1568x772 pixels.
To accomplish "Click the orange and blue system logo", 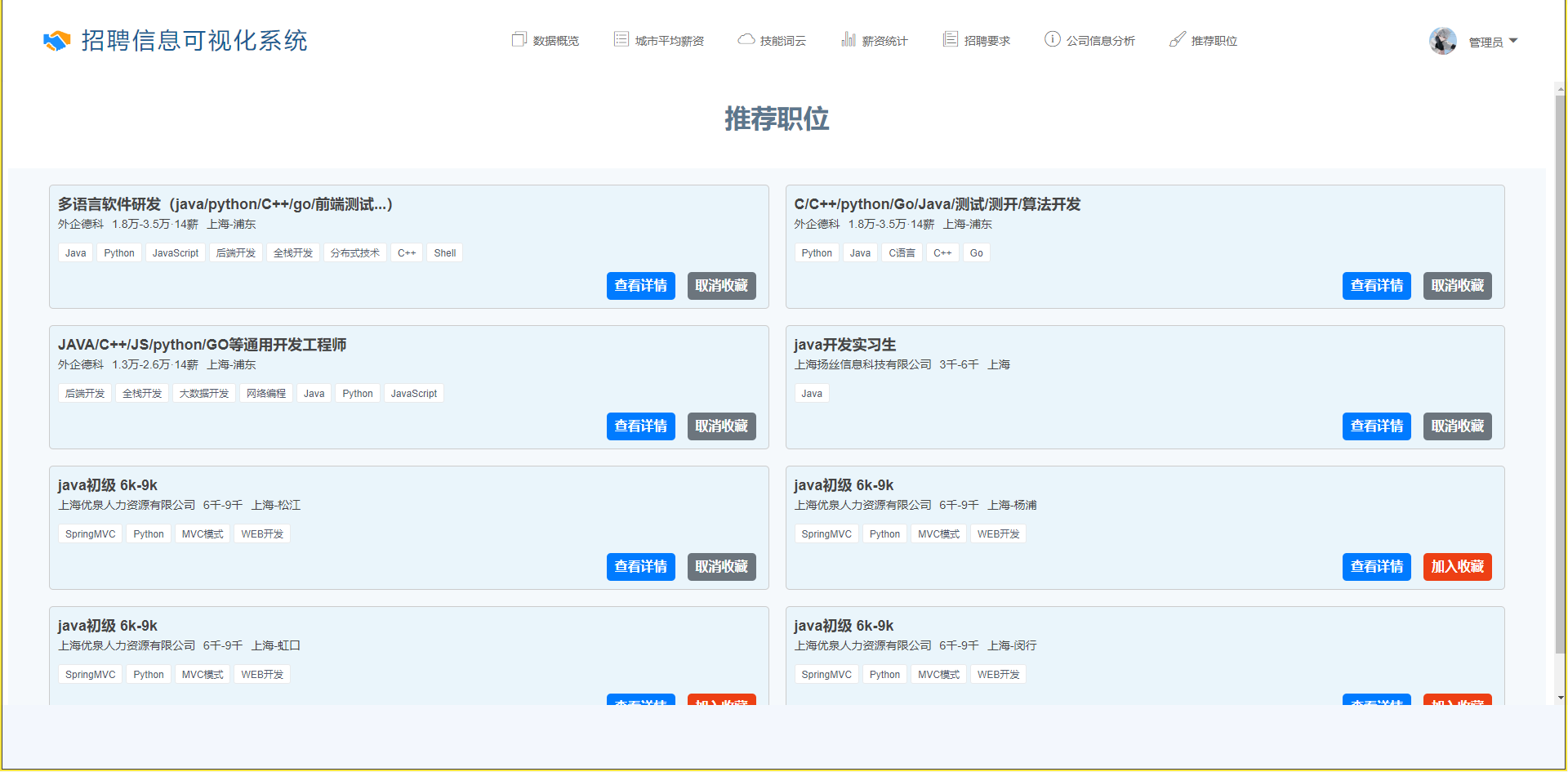I will (x=56, y=41).
